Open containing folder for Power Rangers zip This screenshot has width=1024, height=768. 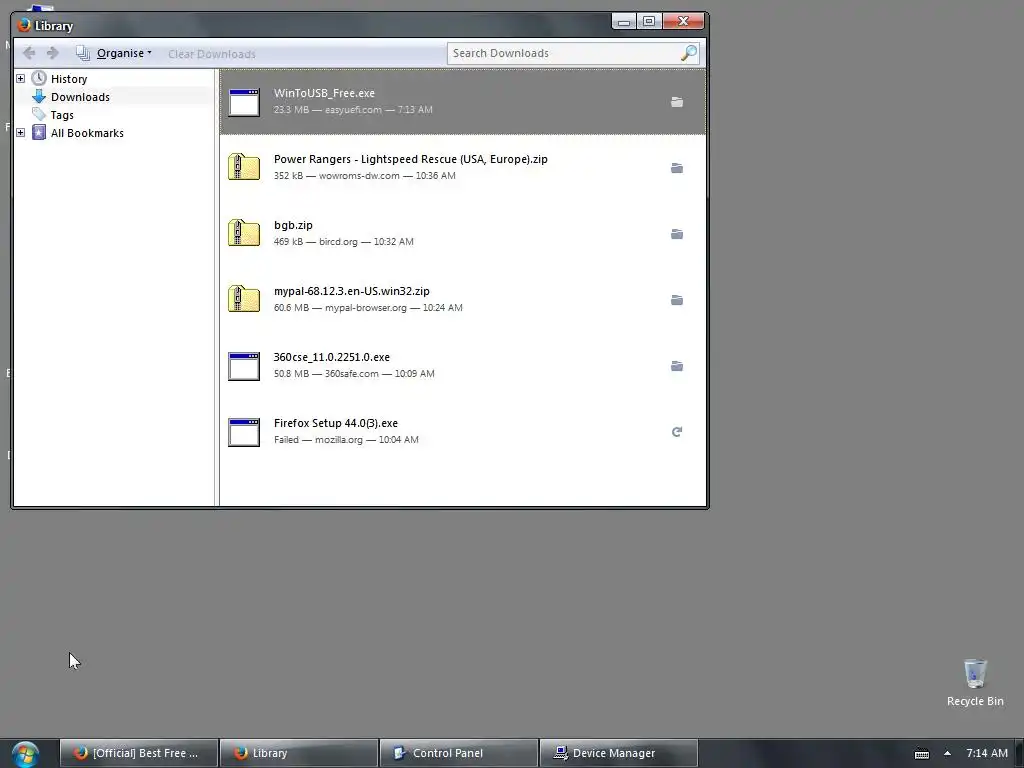tap(677, 168)
